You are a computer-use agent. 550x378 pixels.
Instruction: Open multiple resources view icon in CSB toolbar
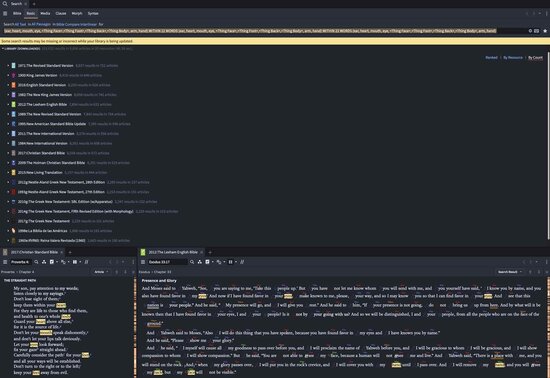[75, 262]
